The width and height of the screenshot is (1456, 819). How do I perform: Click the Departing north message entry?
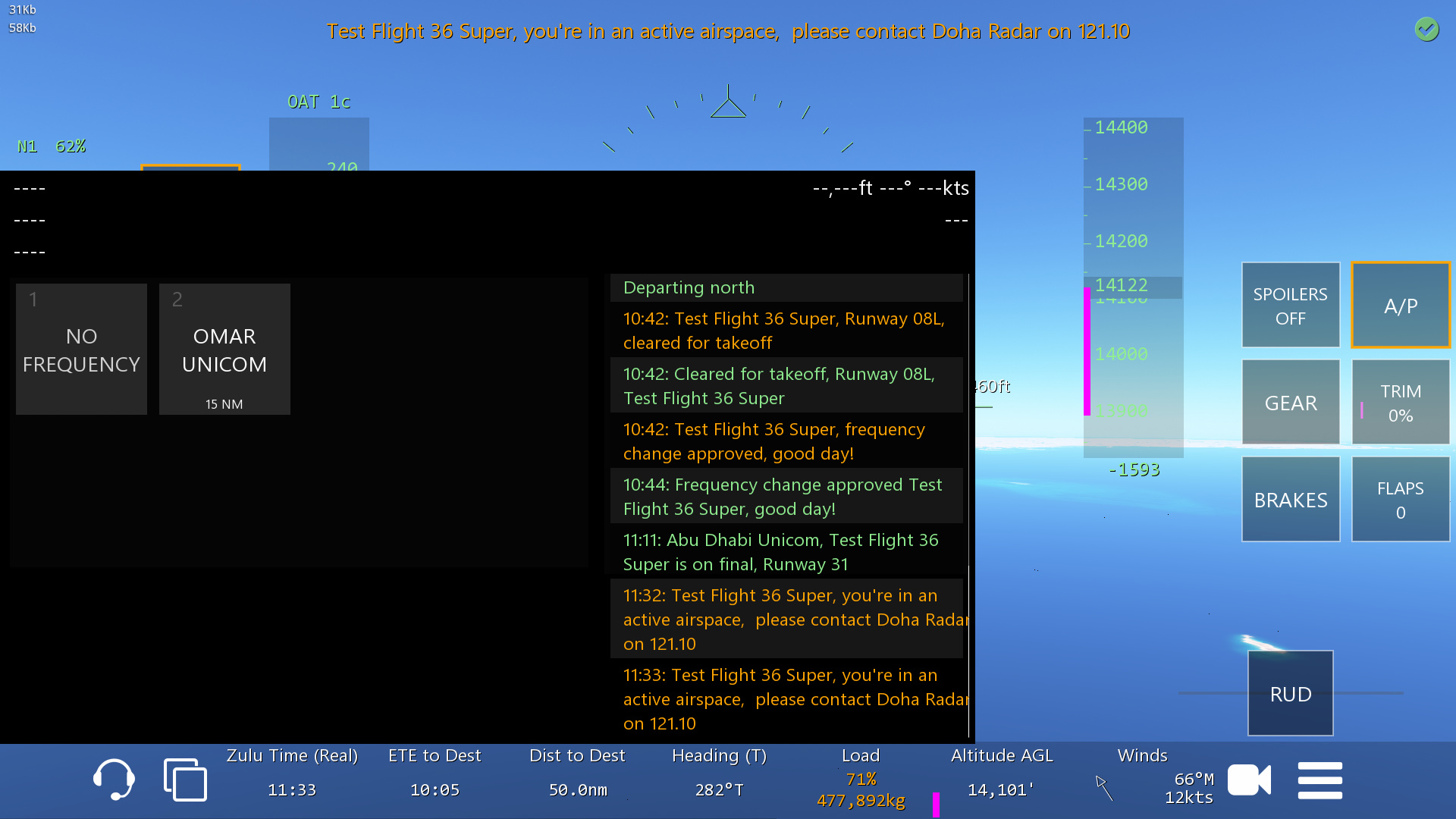786,287
